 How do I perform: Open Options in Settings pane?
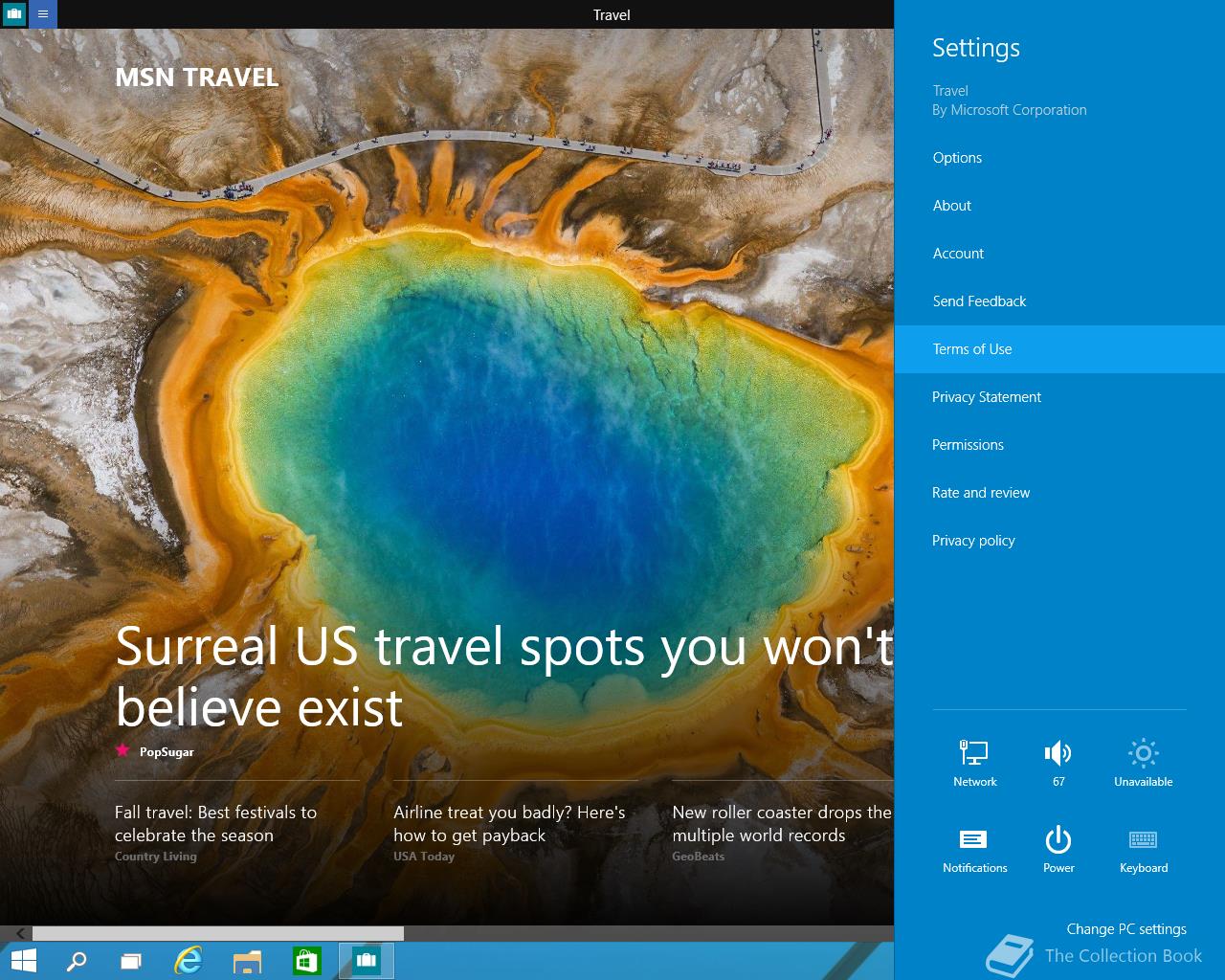pyautogui.click(x=1059, y=158)
